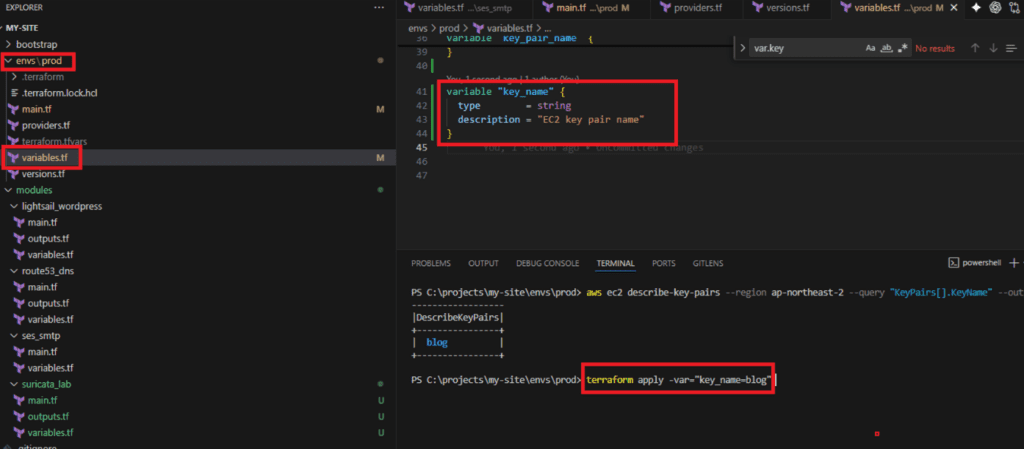The height and width of the screenshot is (449, 1024).
Task: Expand replace field chevron in find widget
Action: pos(741,48)
